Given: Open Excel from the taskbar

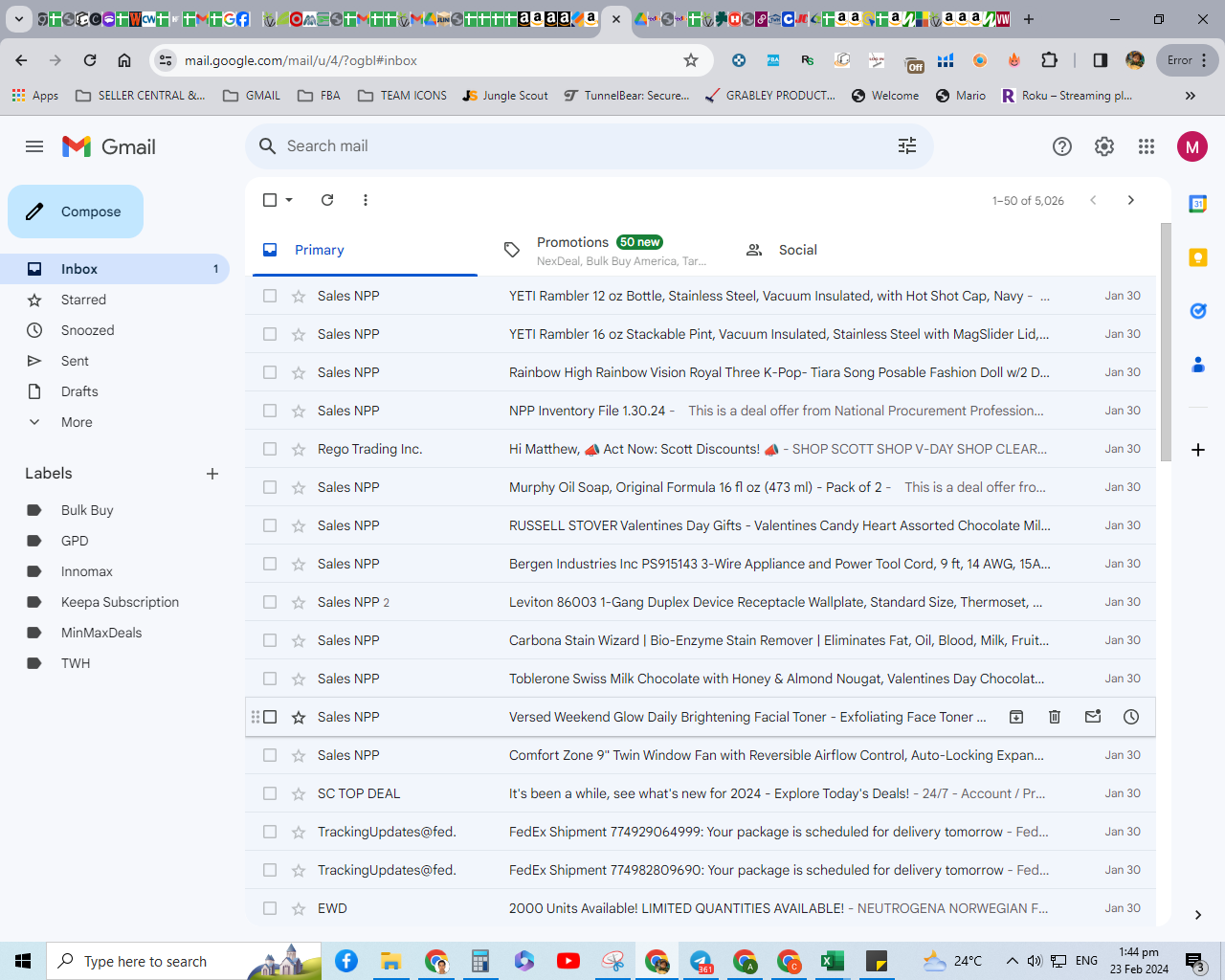Looking at the screenshot, I should click(833, 961).
